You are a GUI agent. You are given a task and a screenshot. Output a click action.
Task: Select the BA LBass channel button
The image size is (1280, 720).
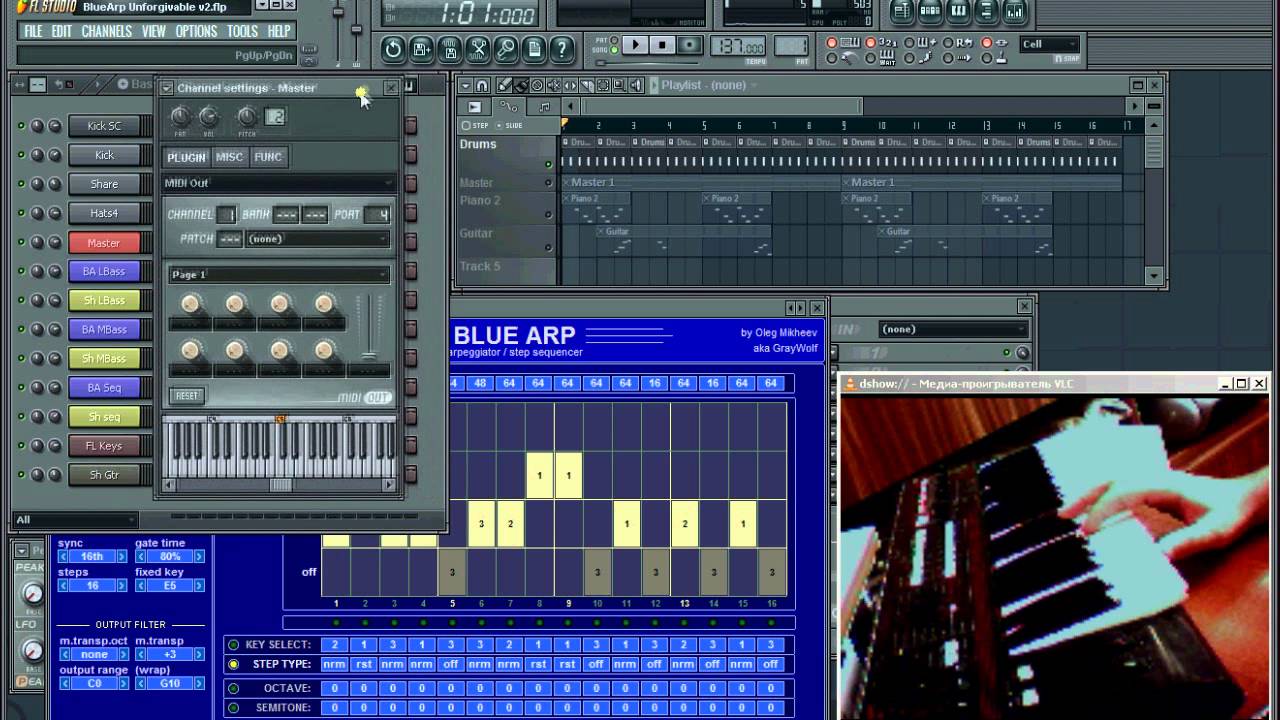tap(104, 271)
